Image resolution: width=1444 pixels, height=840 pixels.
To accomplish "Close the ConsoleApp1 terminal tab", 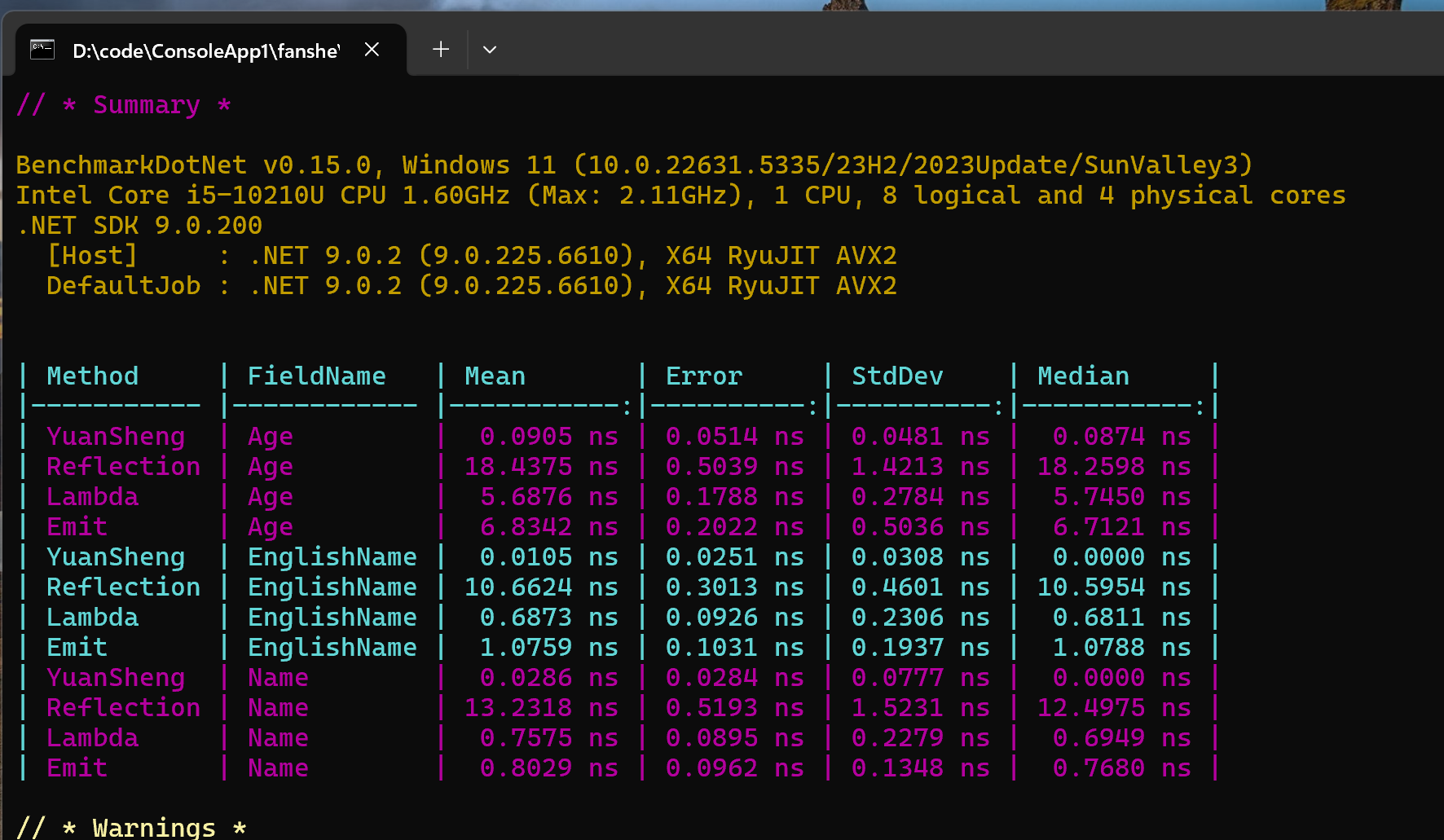I will (x=372, y=50).
